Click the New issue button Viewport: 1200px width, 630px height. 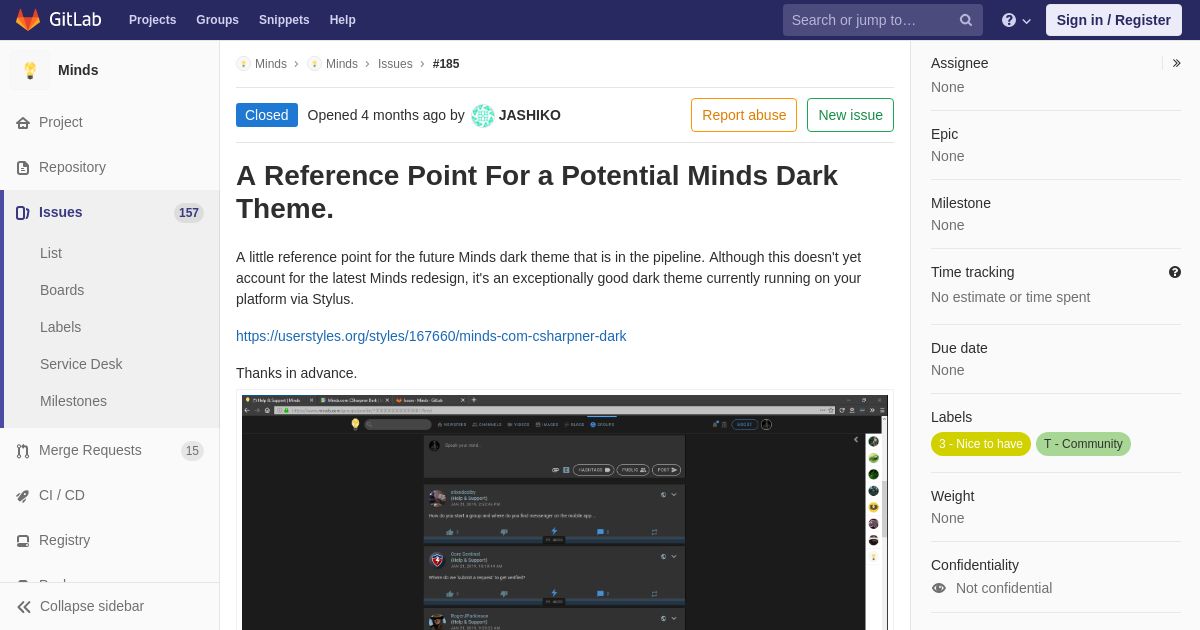point(850,115)
